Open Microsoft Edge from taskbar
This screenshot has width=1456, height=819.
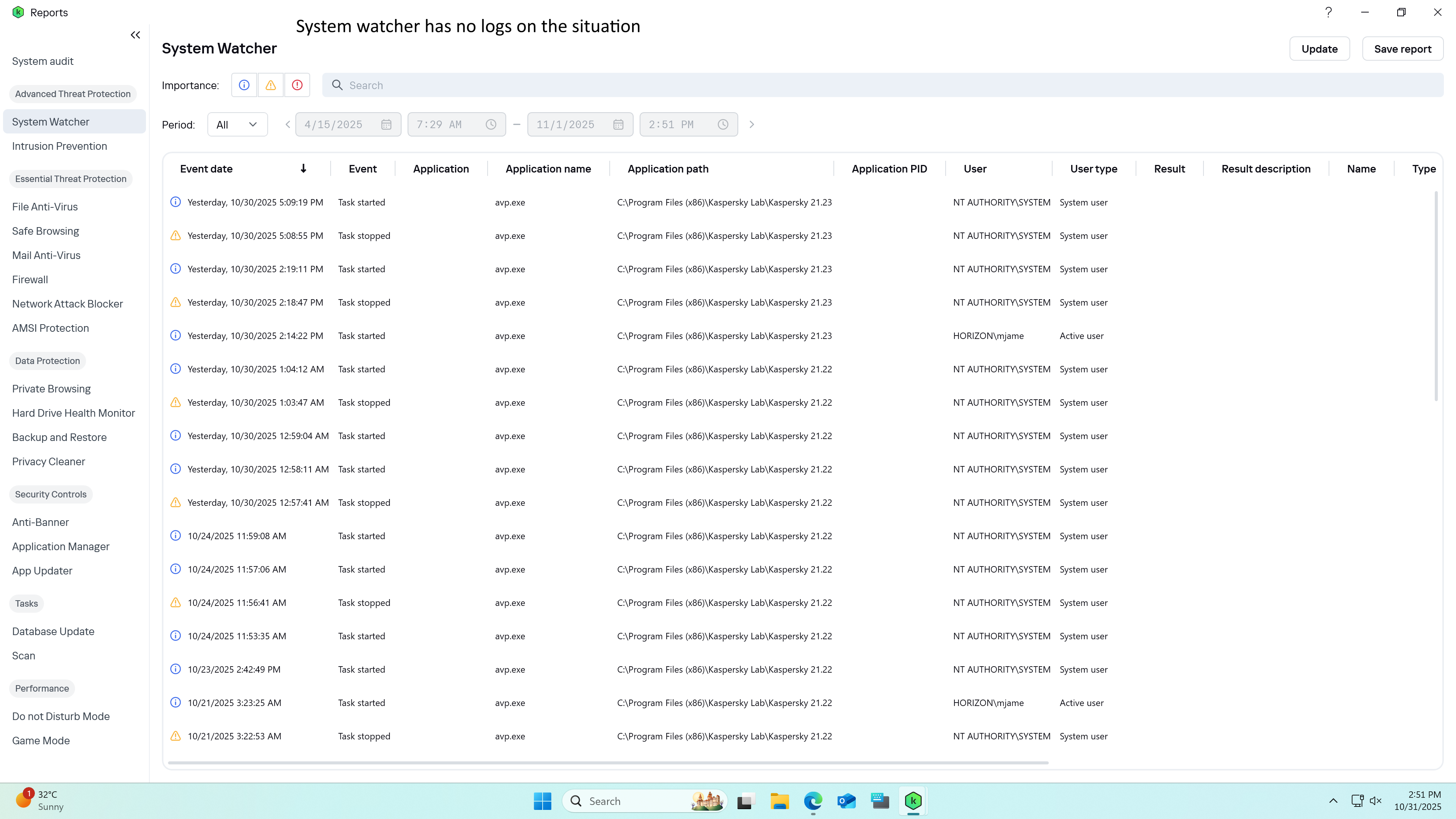[813, 801]
